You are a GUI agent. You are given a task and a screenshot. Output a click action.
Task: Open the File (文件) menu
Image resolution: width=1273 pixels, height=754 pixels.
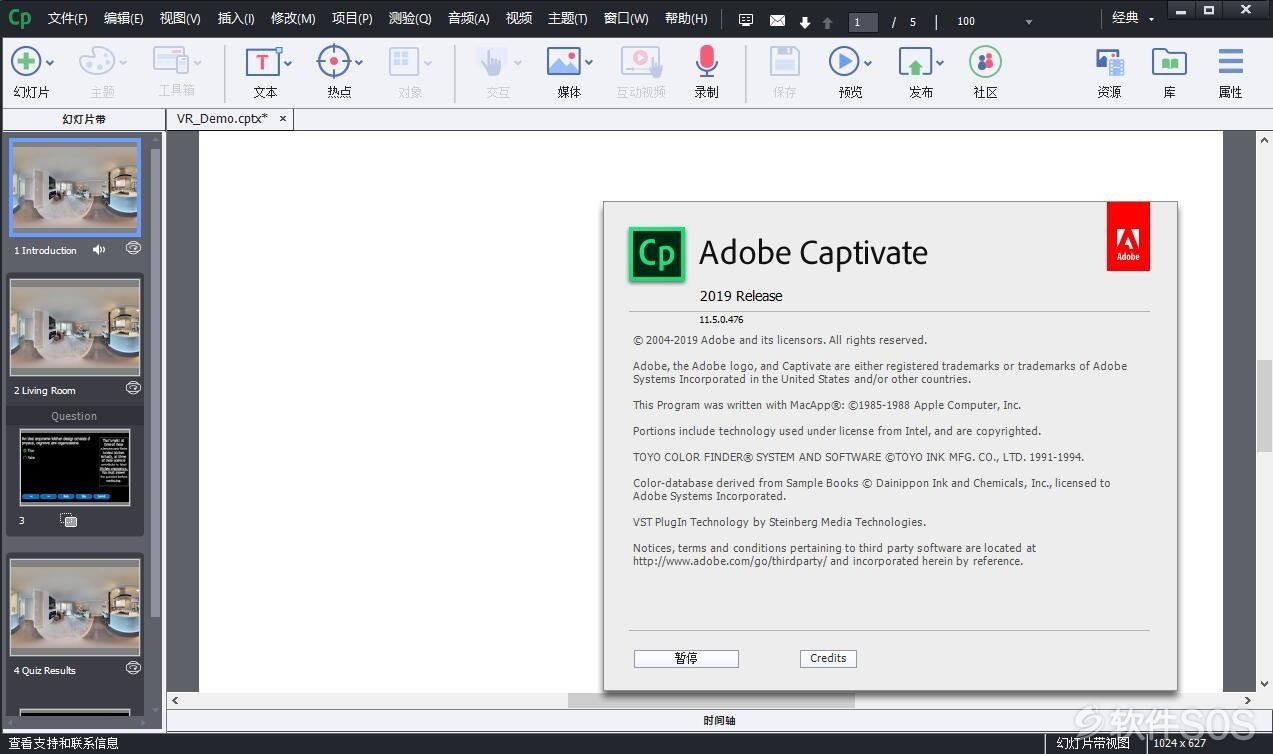tap(67, 18)
